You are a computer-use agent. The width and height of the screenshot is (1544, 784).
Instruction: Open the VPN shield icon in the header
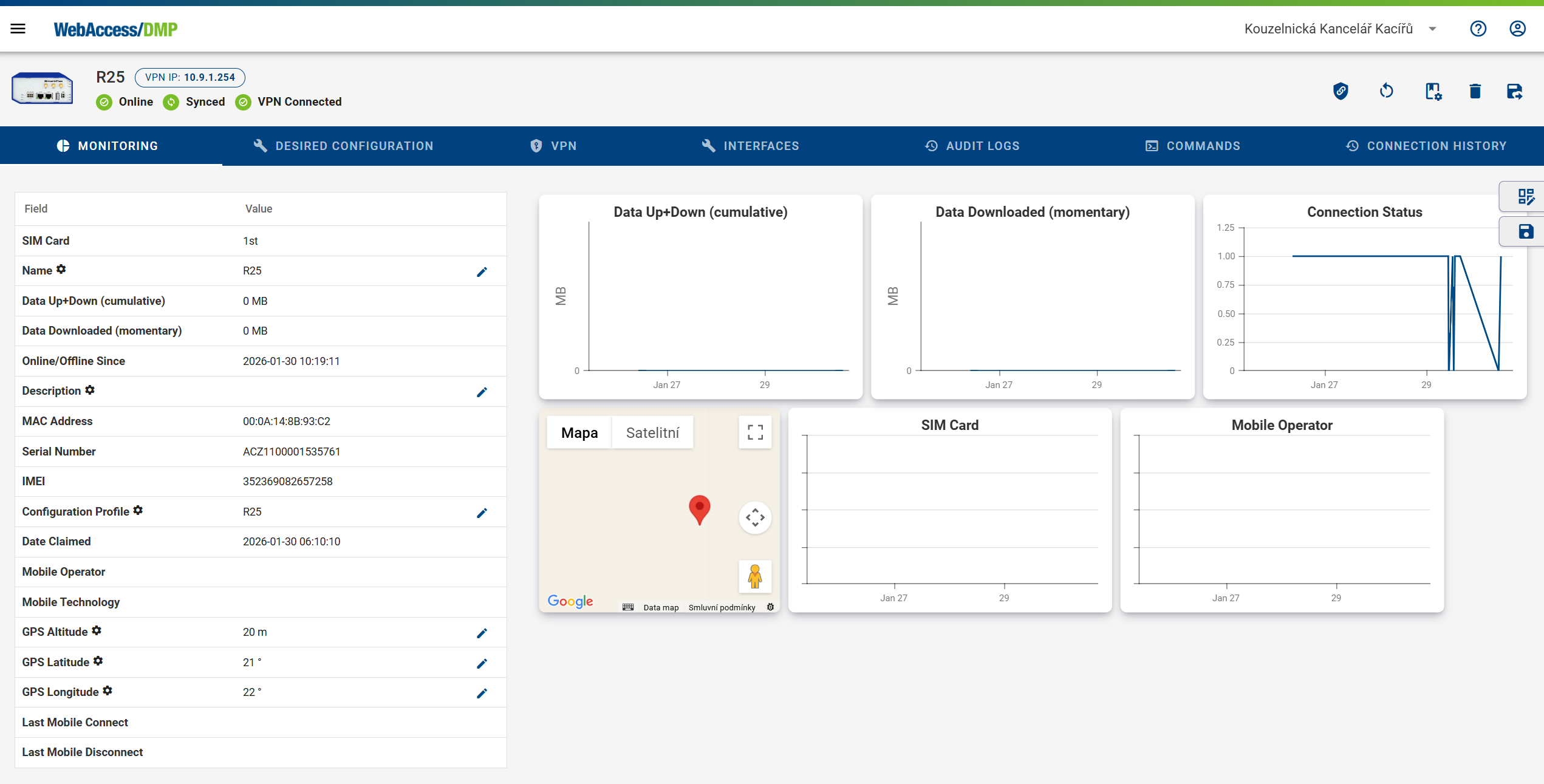click(x=1341, y=91)
